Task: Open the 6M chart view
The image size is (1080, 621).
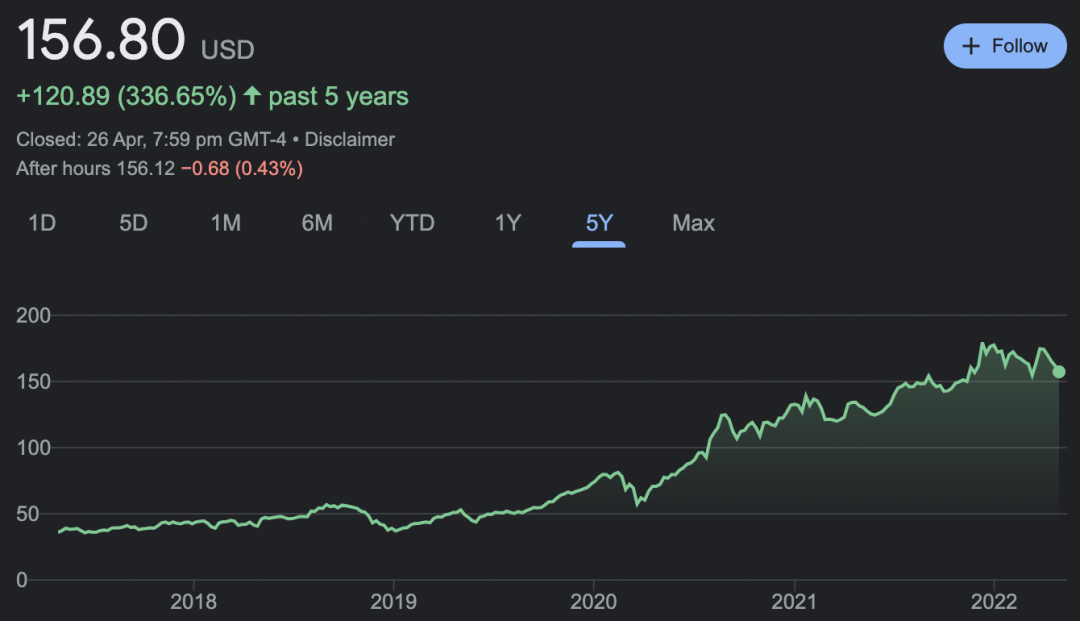Action: click(317, 223)
